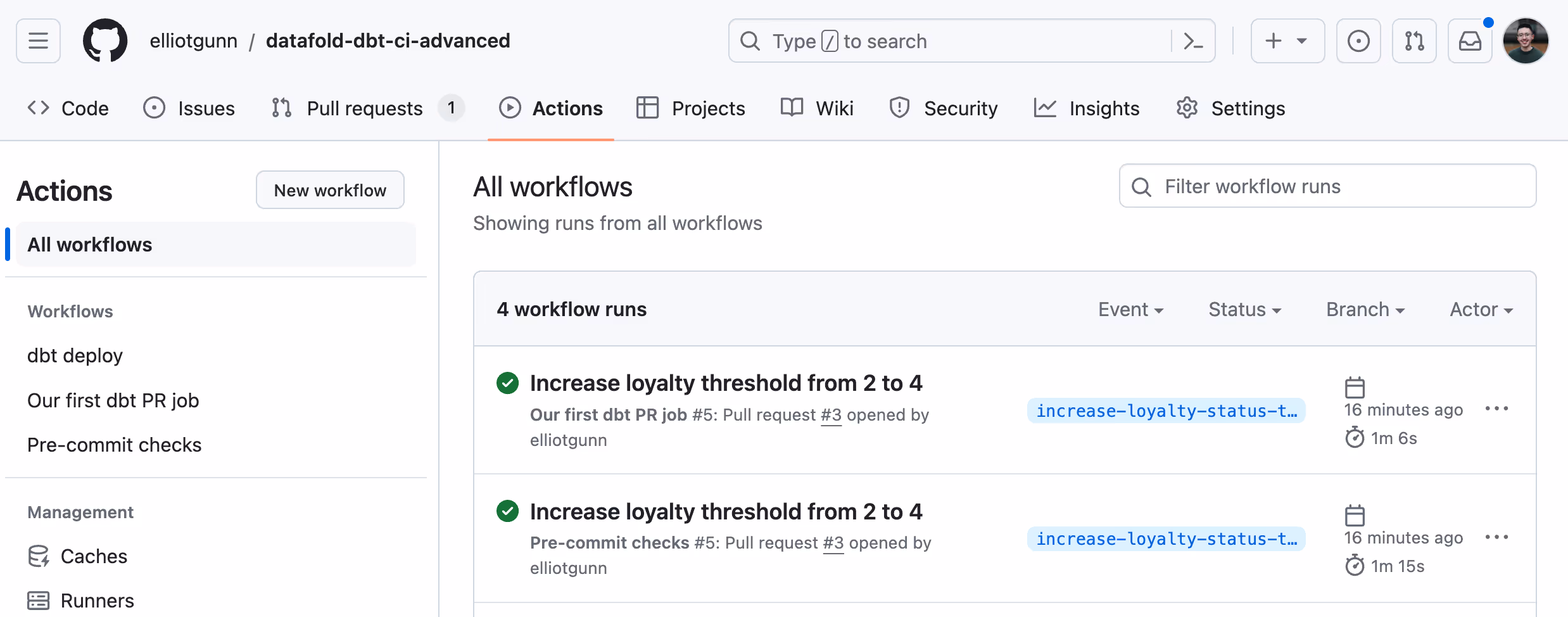Screen dimensions: 1568x617
Task: Switch to the Wiki tab
Action: click(x=817, y=108)
